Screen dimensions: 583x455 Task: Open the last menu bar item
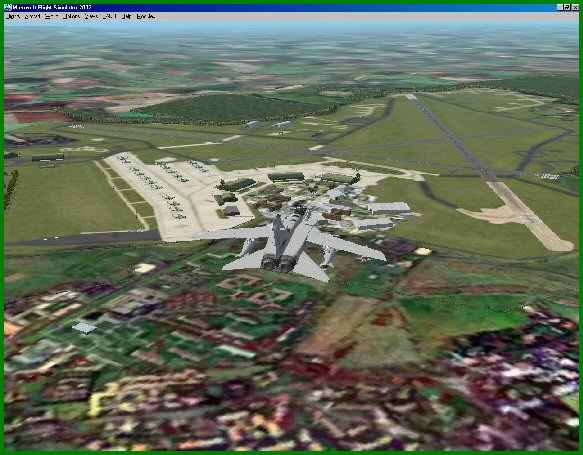click(145, 16)
